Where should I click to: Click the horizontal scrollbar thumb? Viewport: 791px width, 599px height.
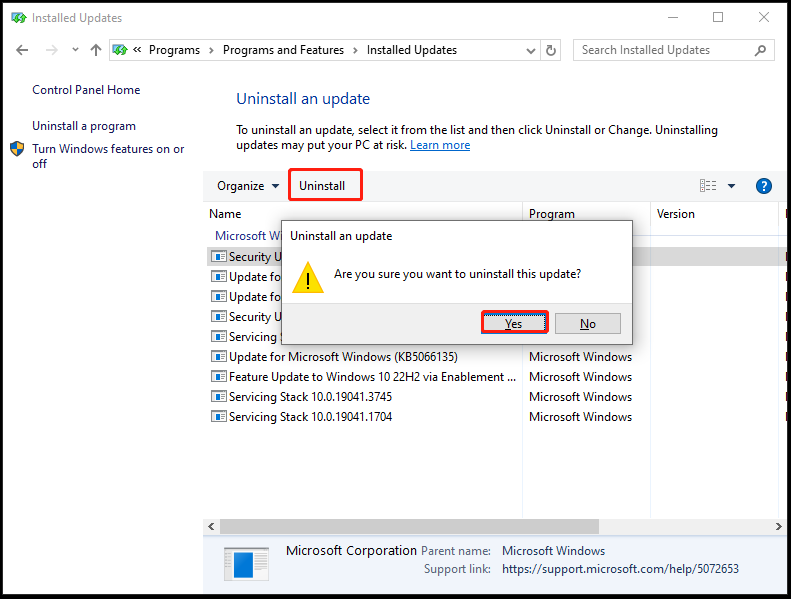pyautogui.click(x=409, y=526)
